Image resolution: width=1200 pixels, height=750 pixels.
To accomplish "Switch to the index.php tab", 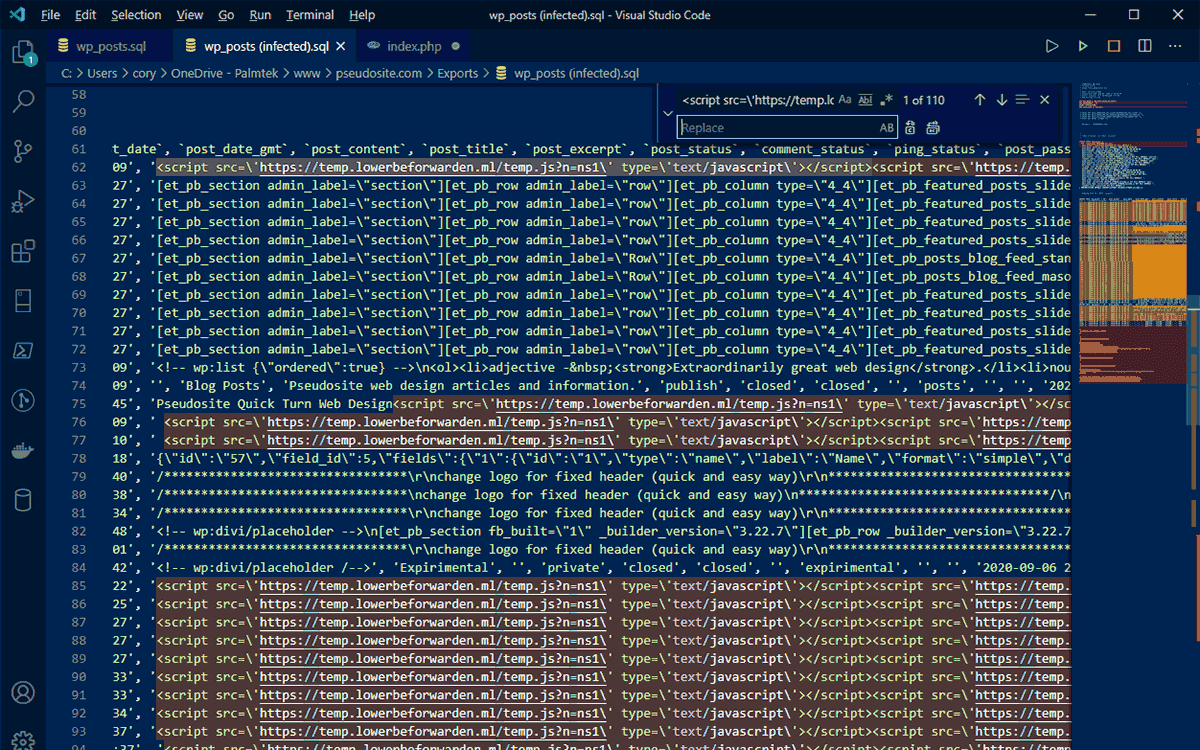I will click(x=414, y=46).
